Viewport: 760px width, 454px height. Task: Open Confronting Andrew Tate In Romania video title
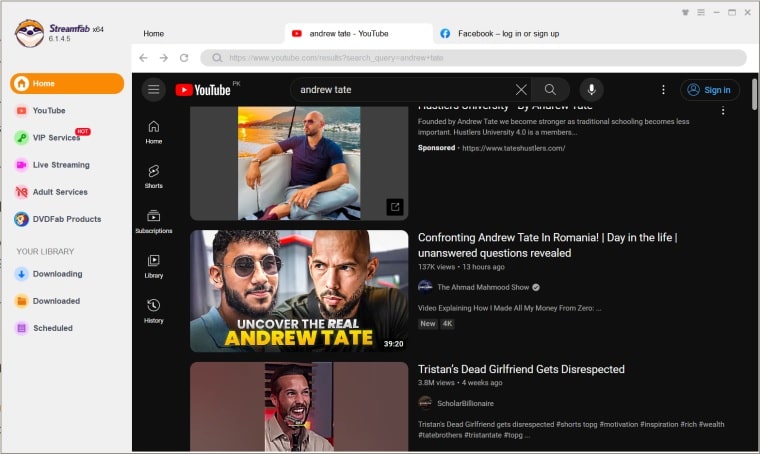[548, 245]
